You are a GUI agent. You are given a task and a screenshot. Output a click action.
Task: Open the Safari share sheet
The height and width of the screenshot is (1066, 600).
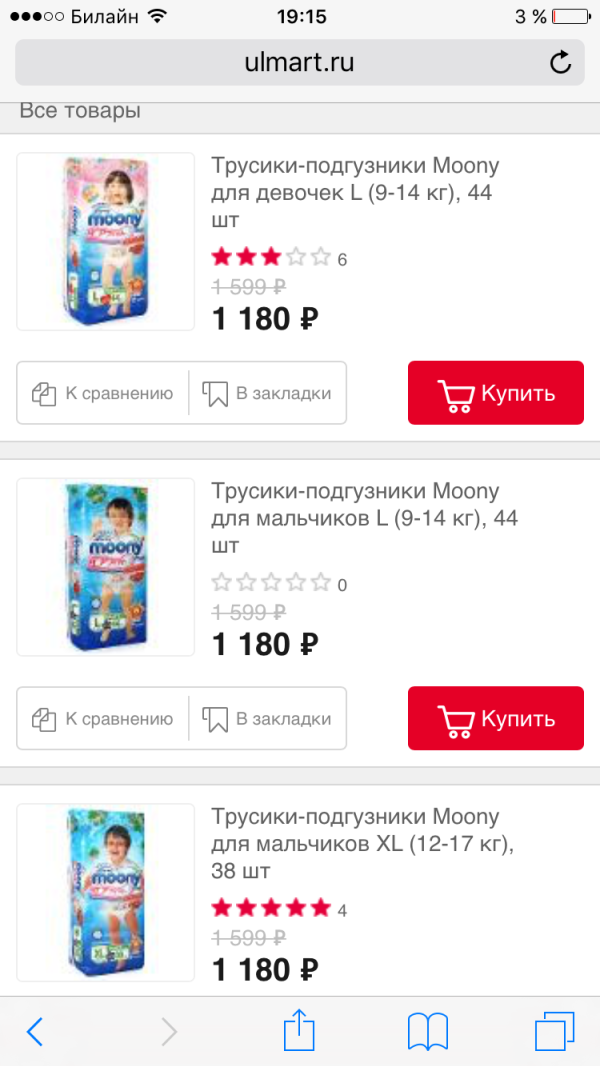click(x=299, y=1029)
